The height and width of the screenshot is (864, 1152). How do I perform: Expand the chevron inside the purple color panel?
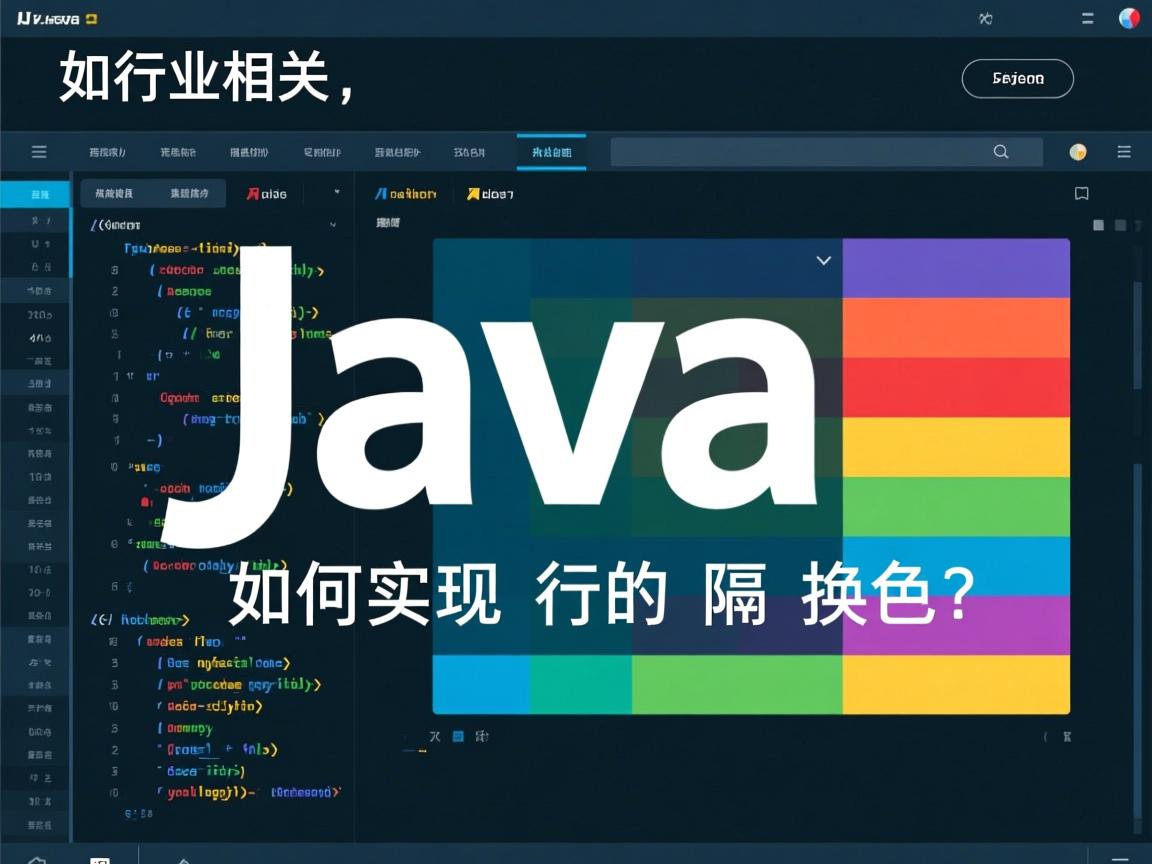pyautogui.click(x=823, y=260)
